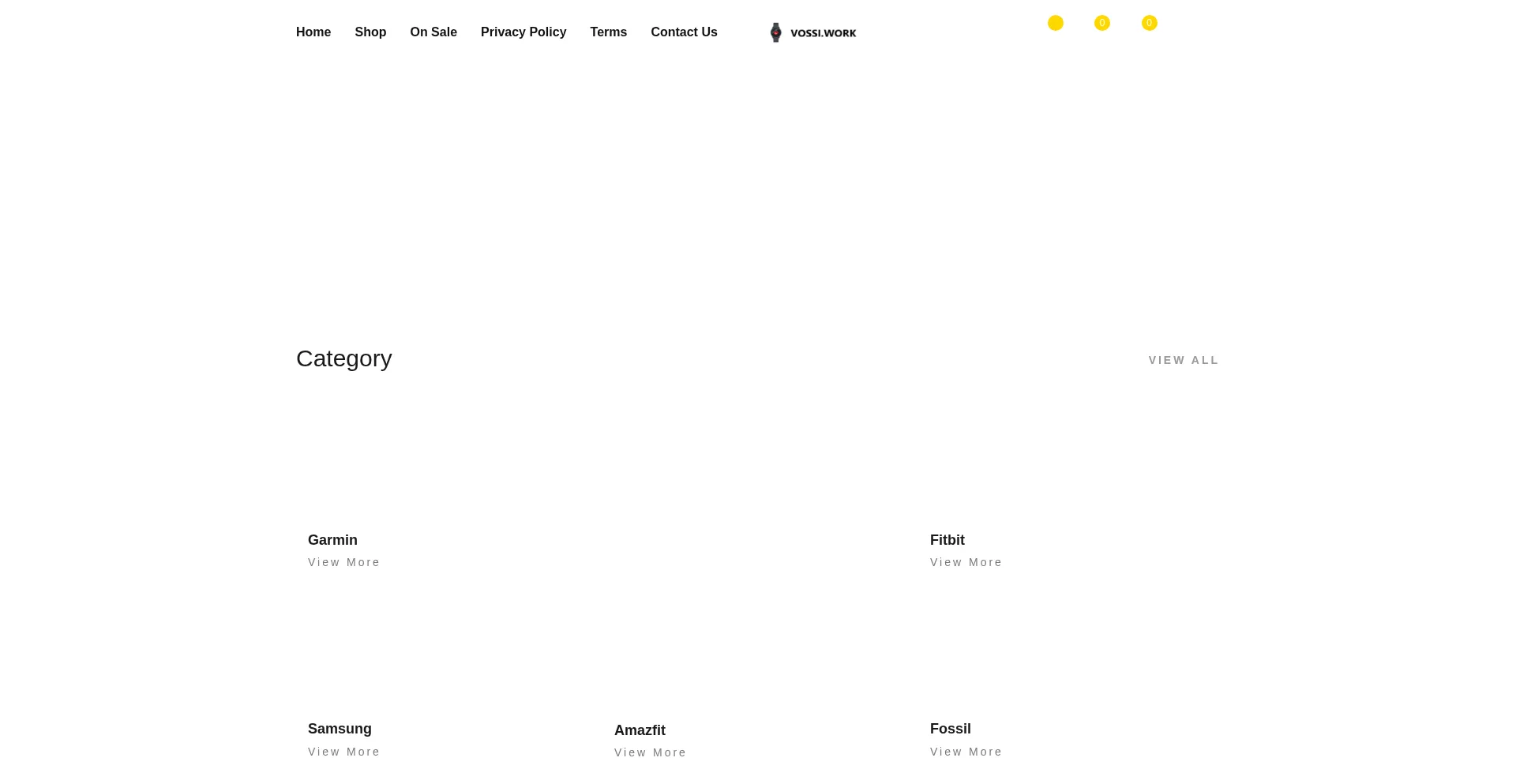Open the On Sale page
The width and height of the screenshot is (1516, 784).
(x=433, y=32)
